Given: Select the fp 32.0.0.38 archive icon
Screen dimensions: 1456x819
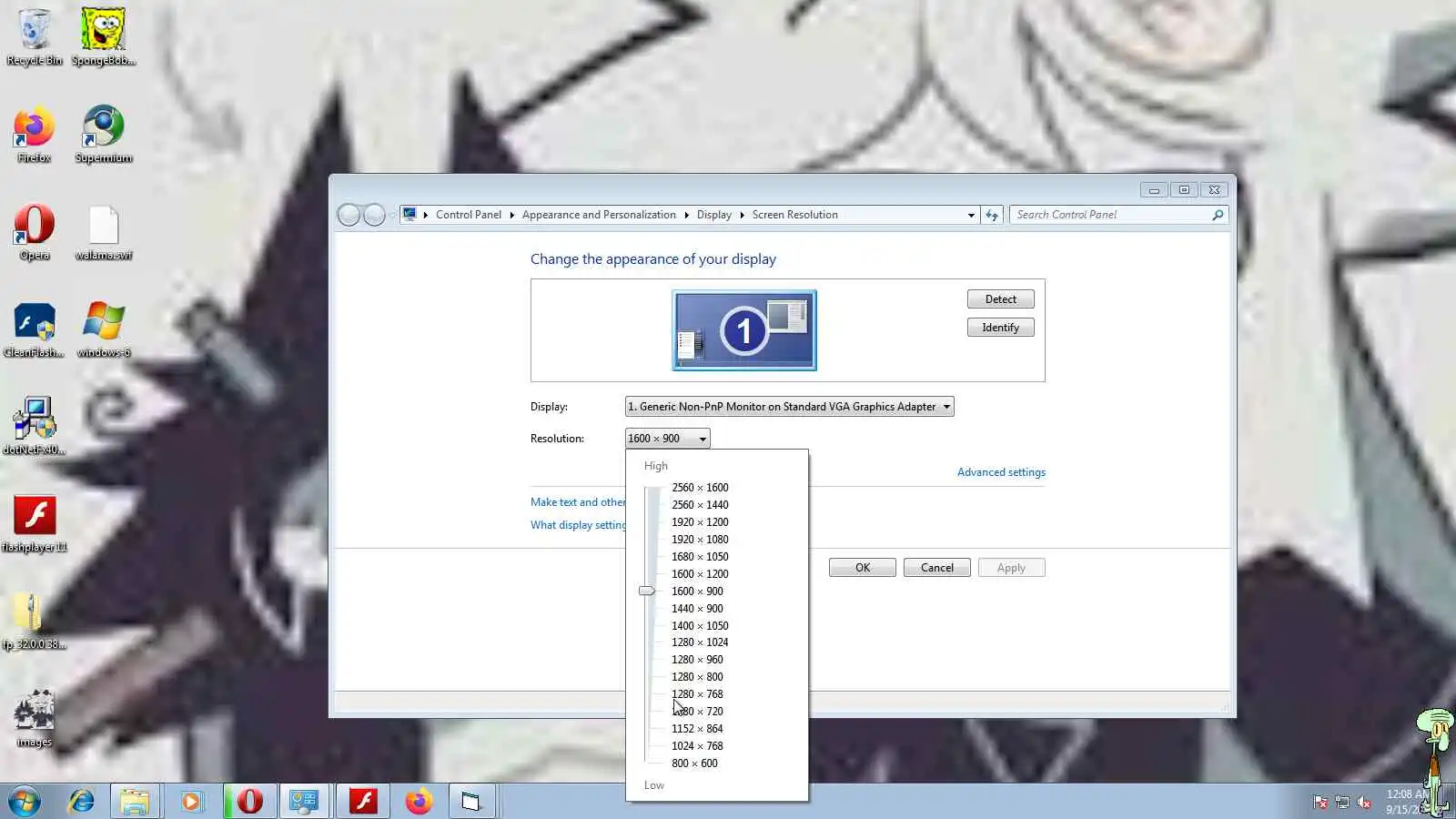Looking at the screenshot, I should (x=35, y=622).
